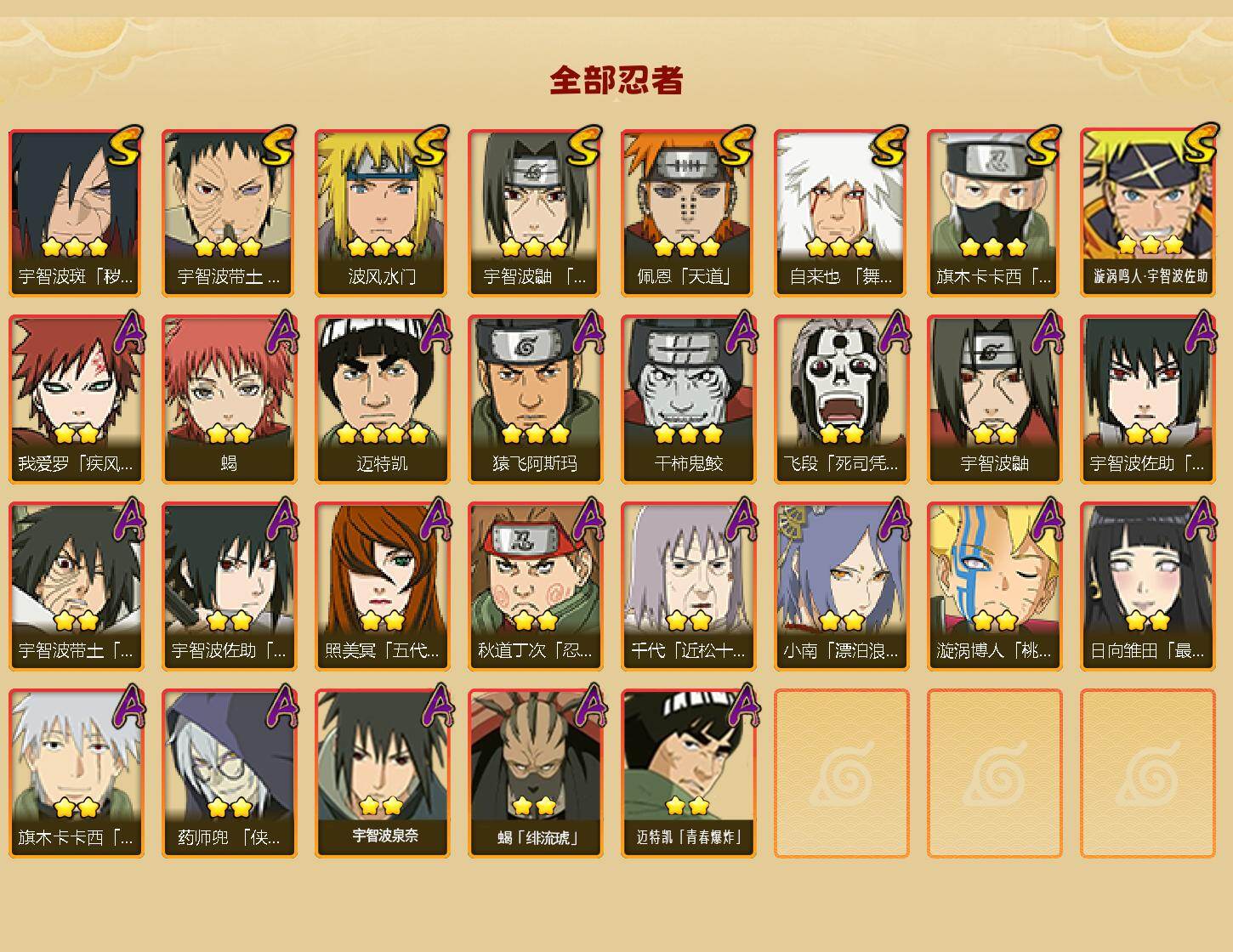Click the A-rank badge on 干柿鬼鲛
The height and width of the screenshot is (952, 1233).
click(x=740, y=332)
